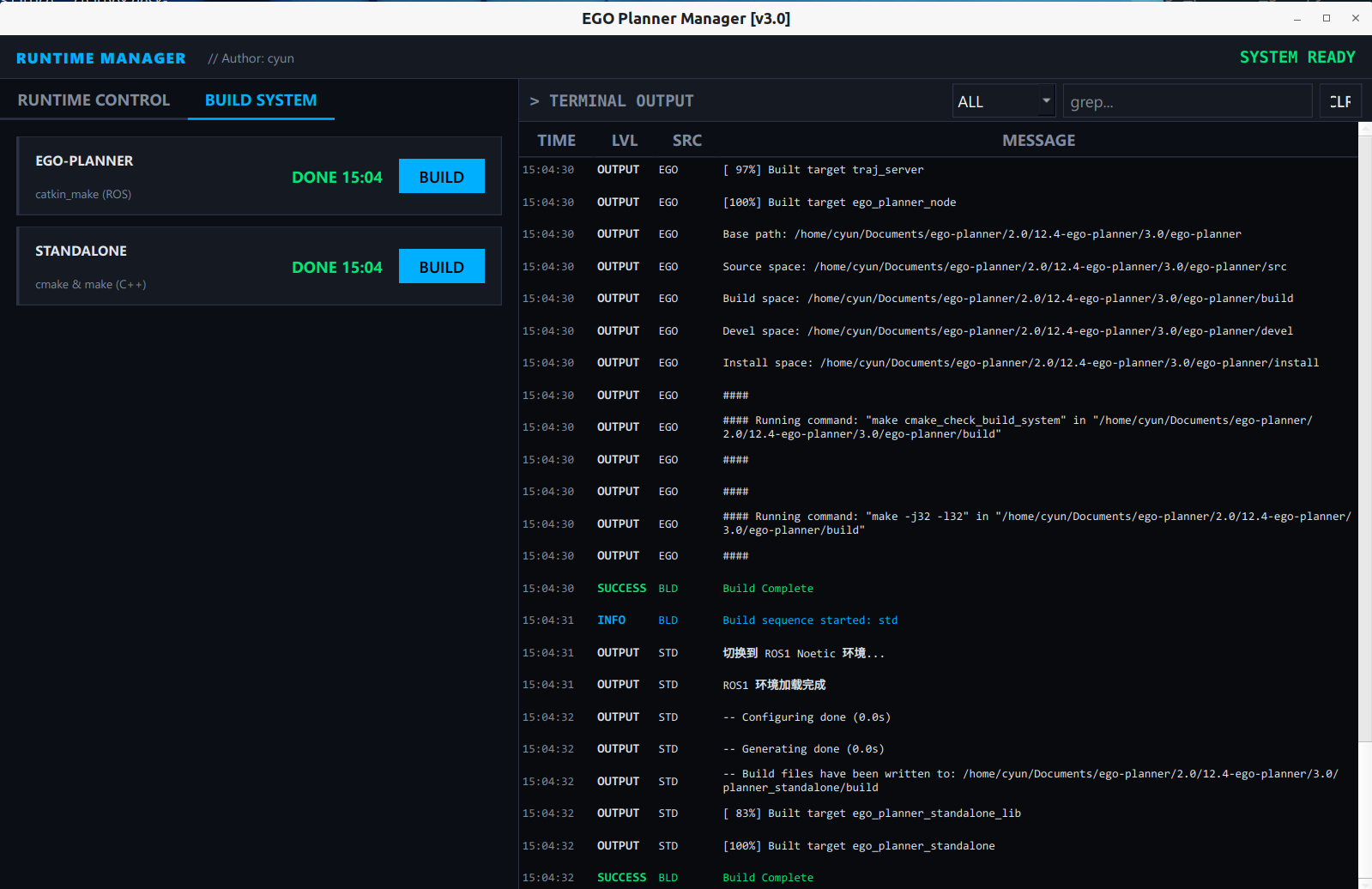Click '// Author: cyun' label
The width and height of the screenshot is (1372, 889).
click(251, 58)
